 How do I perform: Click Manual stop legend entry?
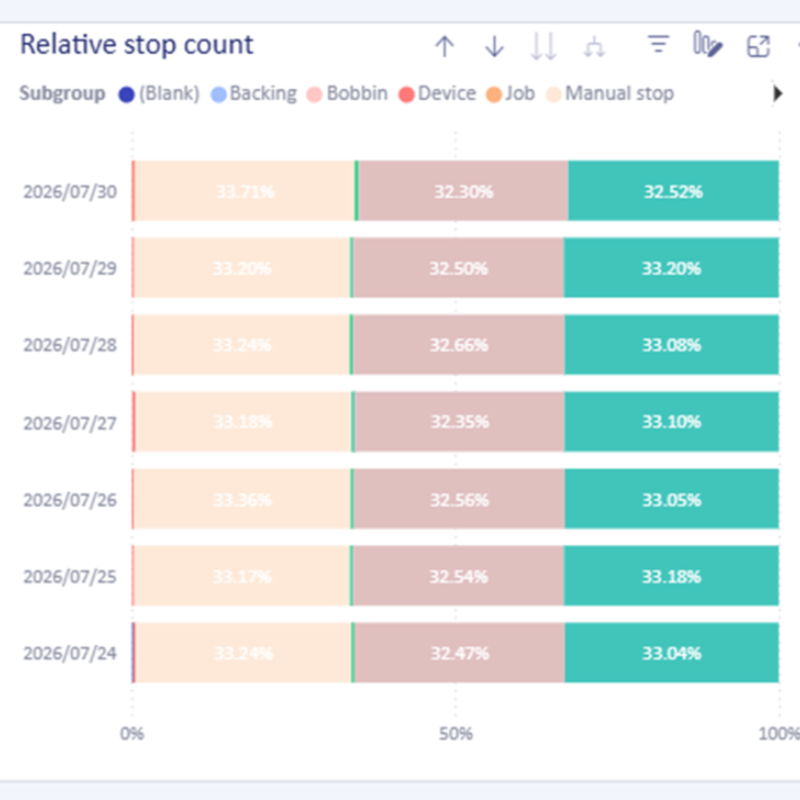tap(610, 94)
